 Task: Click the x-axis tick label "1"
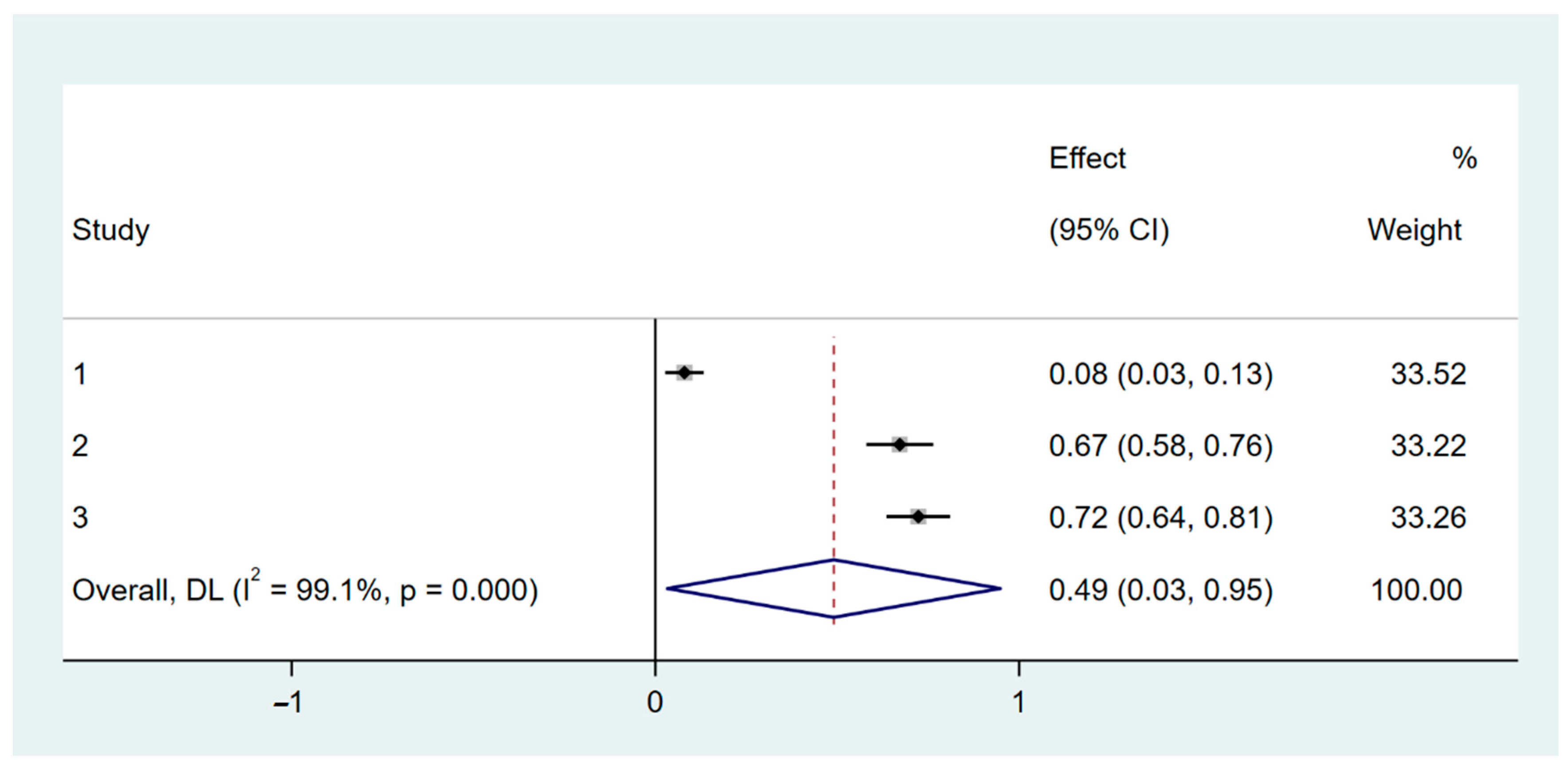pos(1018,702)
